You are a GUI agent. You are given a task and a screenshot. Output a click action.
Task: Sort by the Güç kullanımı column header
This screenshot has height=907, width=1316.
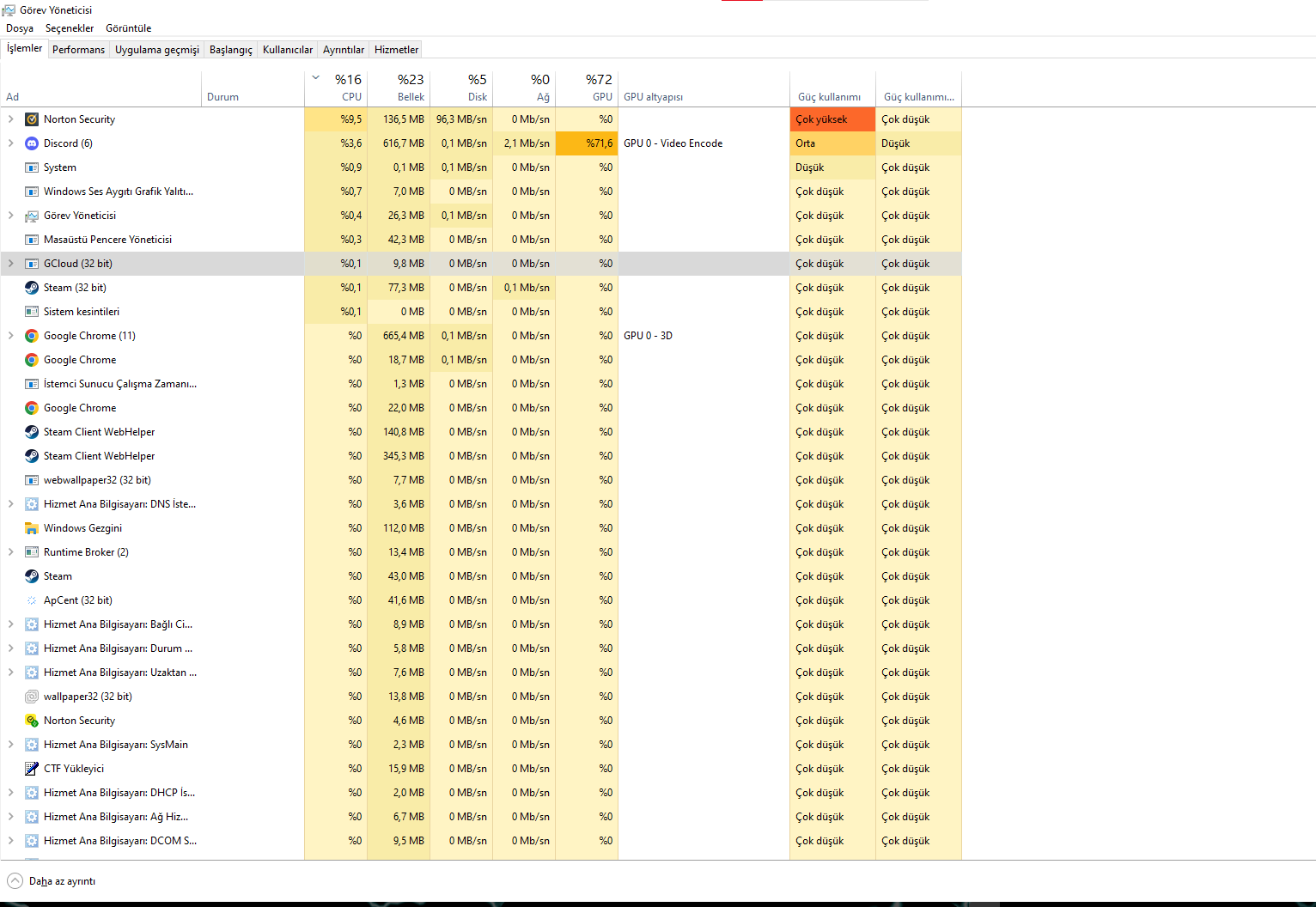(x=832, y=88)
